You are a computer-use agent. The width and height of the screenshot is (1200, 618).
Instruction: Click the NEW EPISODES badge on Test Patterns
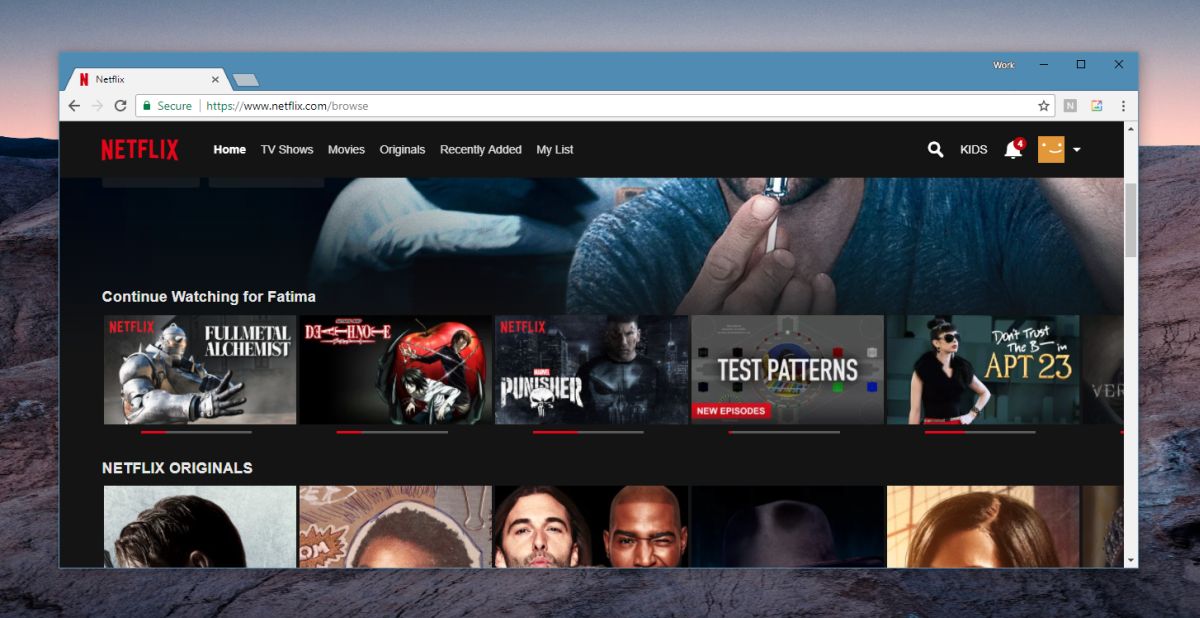[x=728, y=410]
